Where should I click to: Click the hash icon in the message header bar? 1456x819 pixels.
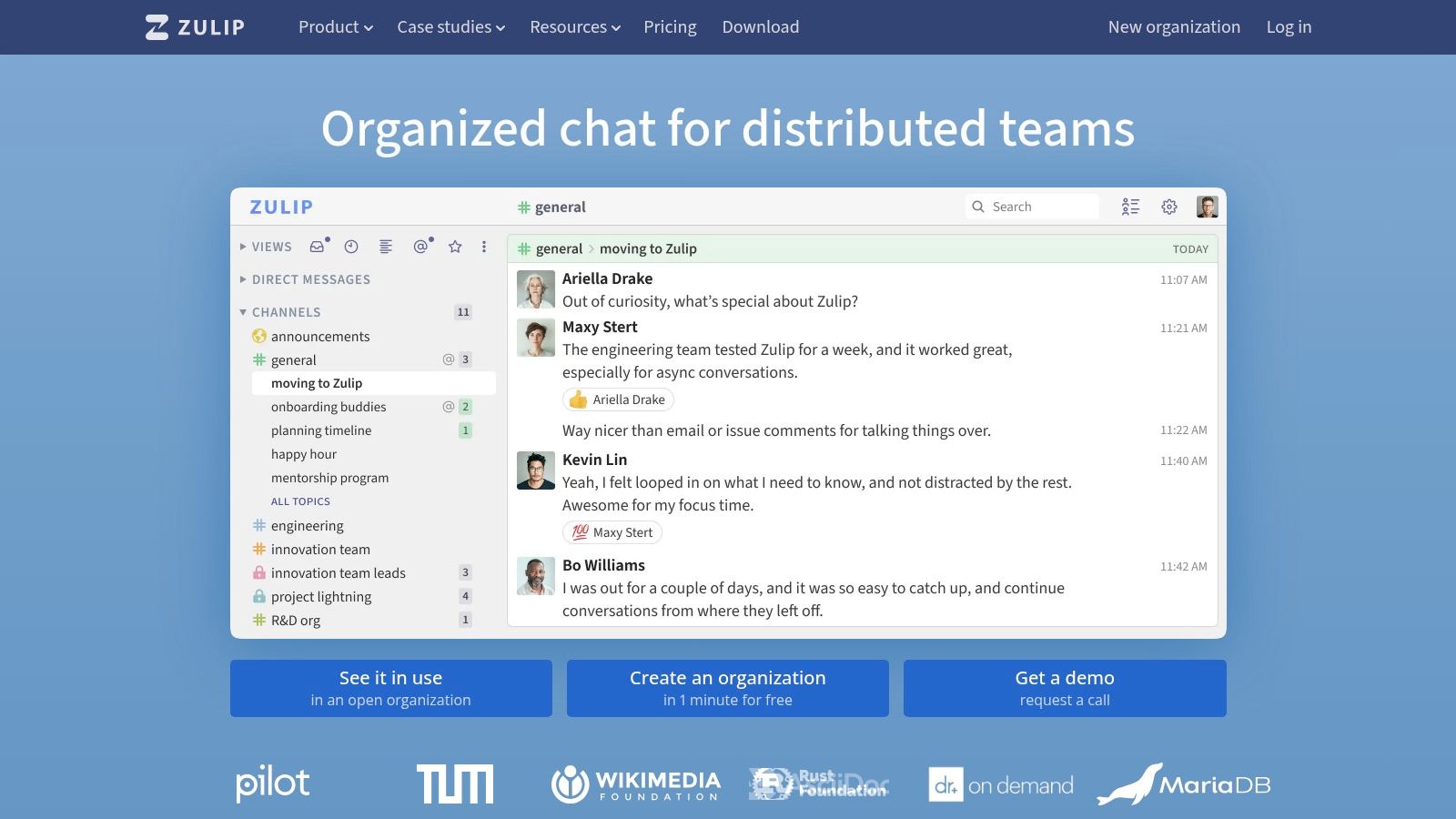(524, 248)
